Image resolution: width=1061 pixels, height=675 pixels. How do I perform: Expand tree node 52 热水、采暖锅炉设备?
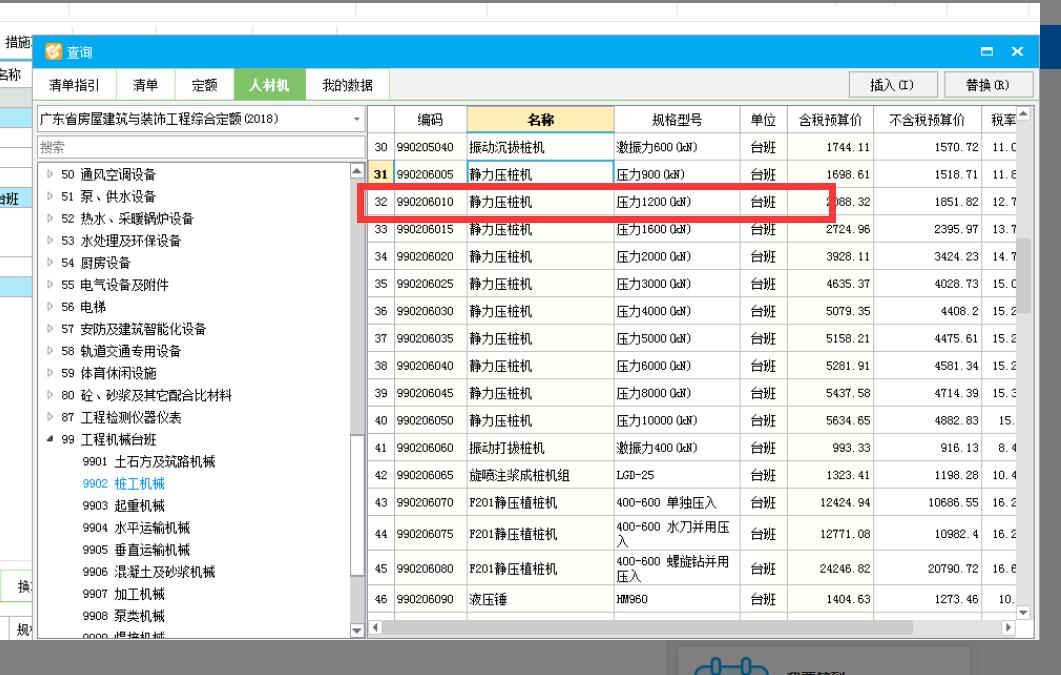(x=50, y=218)
